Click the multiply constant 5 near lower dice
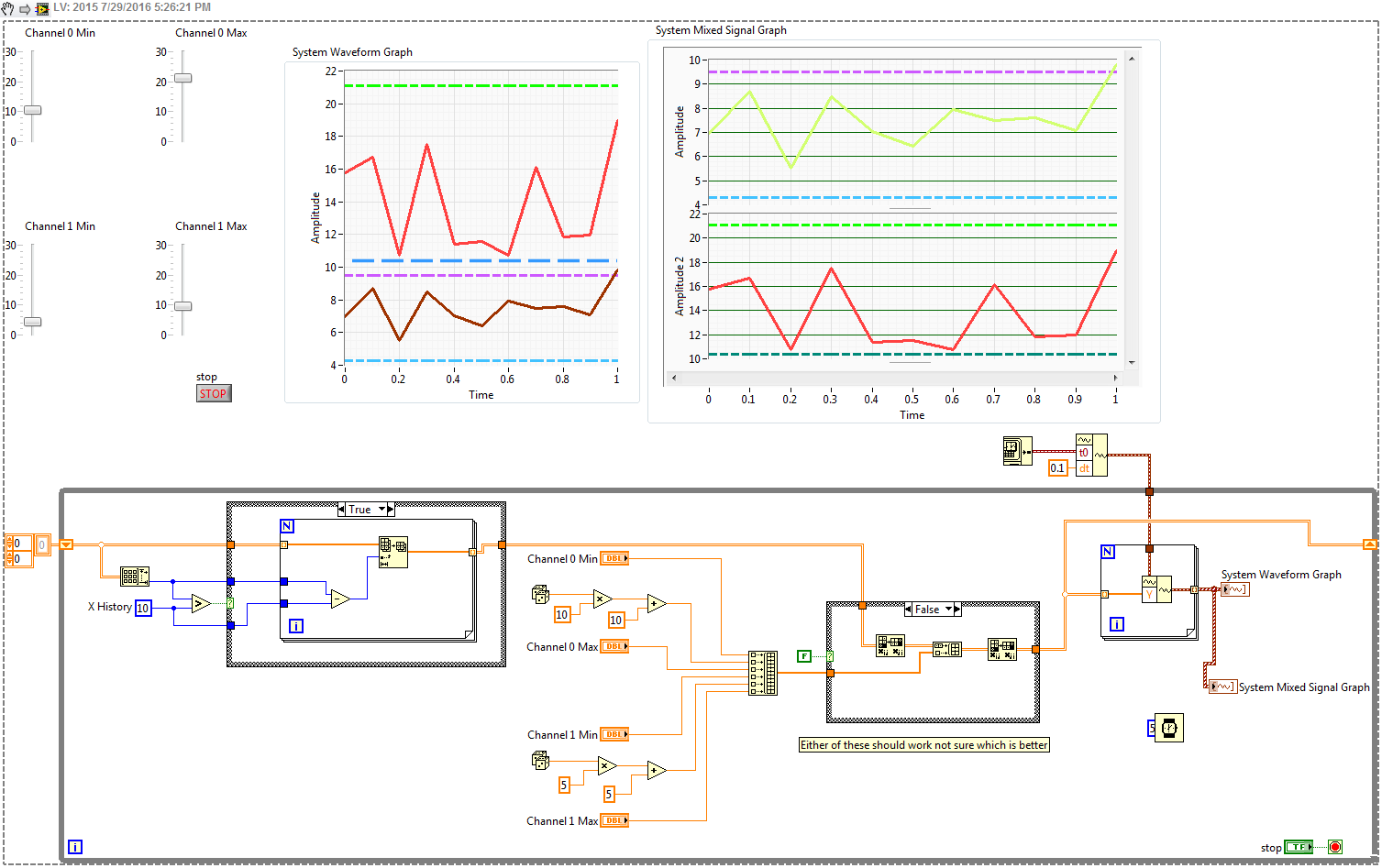Viewport: 1382px width, 868px height. coord(564,785)
